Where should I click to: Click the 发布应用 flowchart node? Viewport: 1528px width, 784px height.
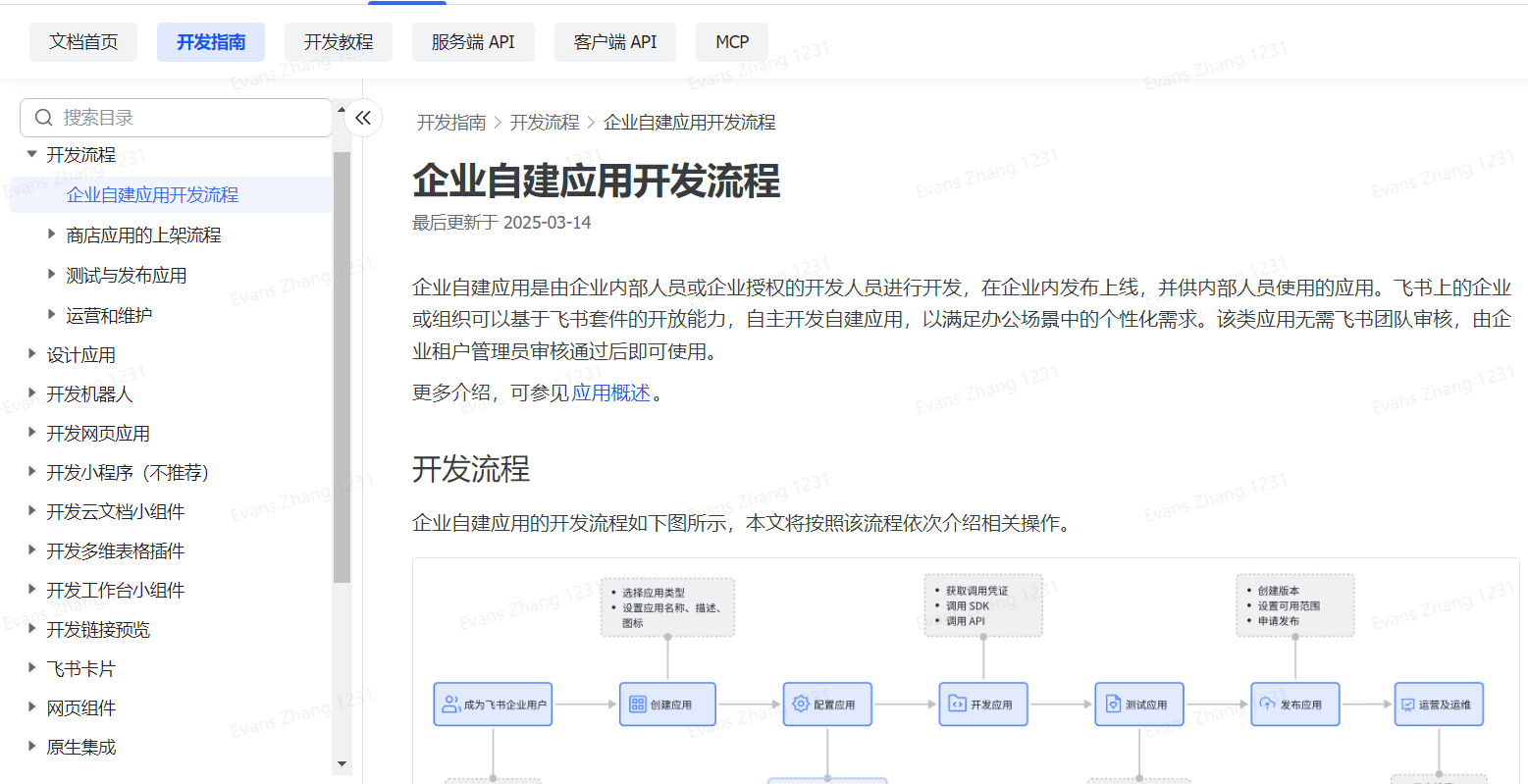(1295, 705)
